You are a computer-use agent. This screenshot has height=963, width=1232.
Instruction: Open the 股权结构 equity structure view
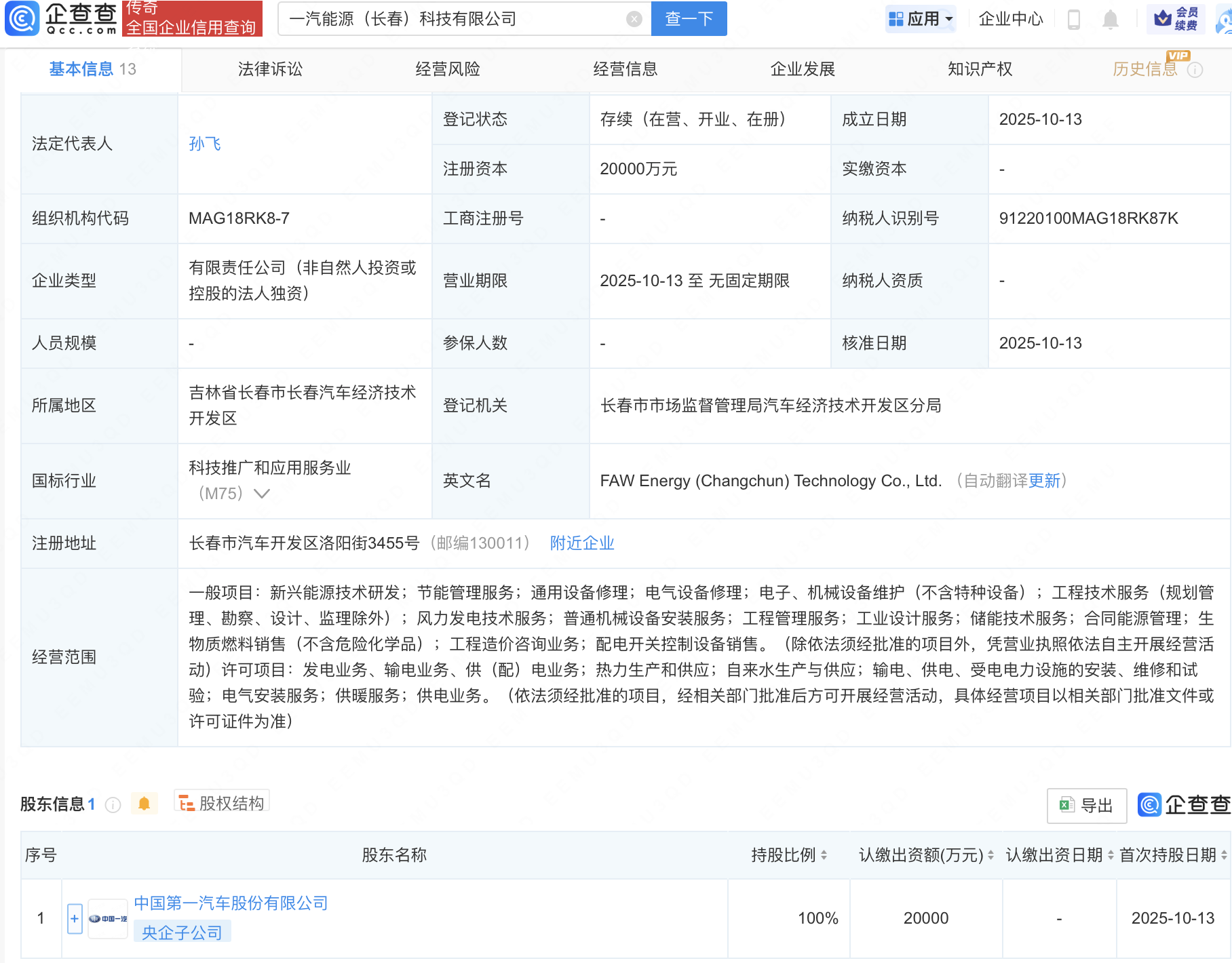point(222,804)
